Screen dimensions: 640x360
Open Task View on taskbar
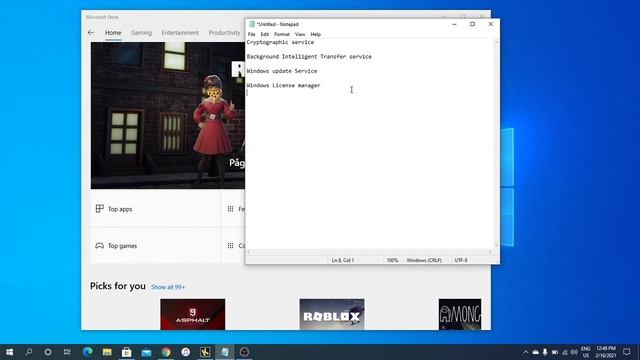(67, 352)
